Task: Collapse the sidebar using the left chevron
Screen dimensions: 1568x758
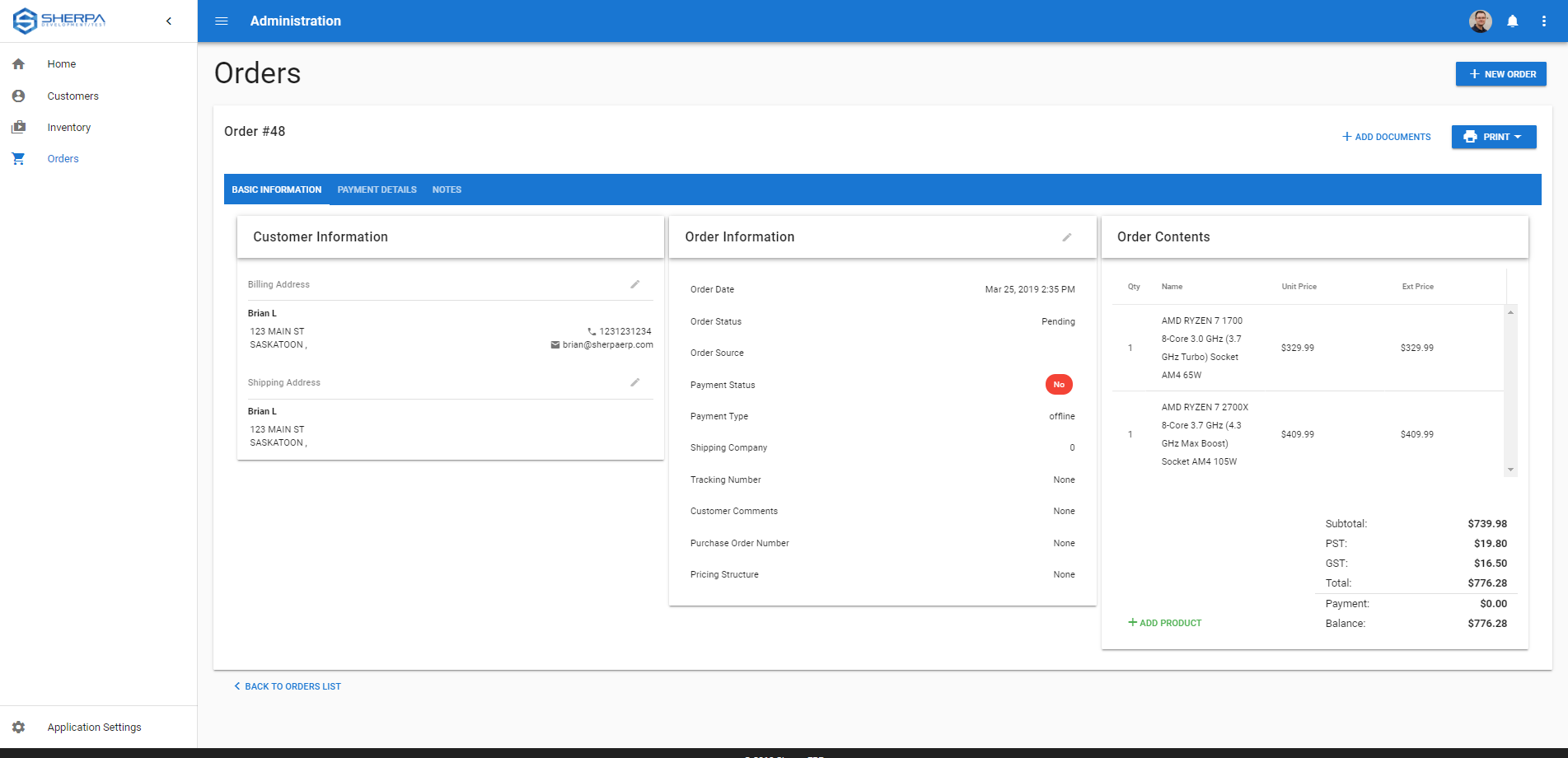Action: point(169,21)
